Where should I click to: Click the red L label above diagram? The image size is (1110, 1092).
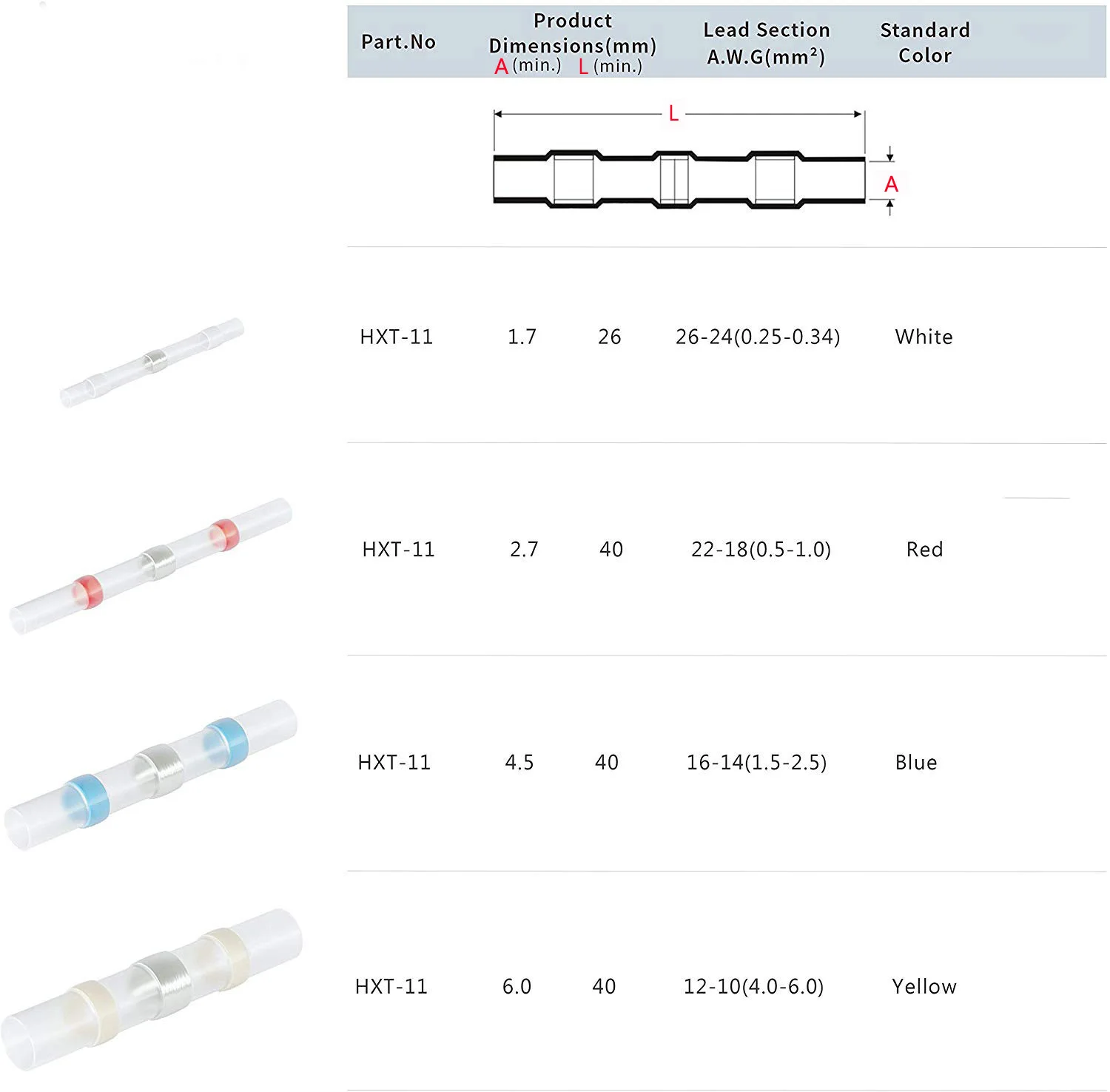coord(673,114)
